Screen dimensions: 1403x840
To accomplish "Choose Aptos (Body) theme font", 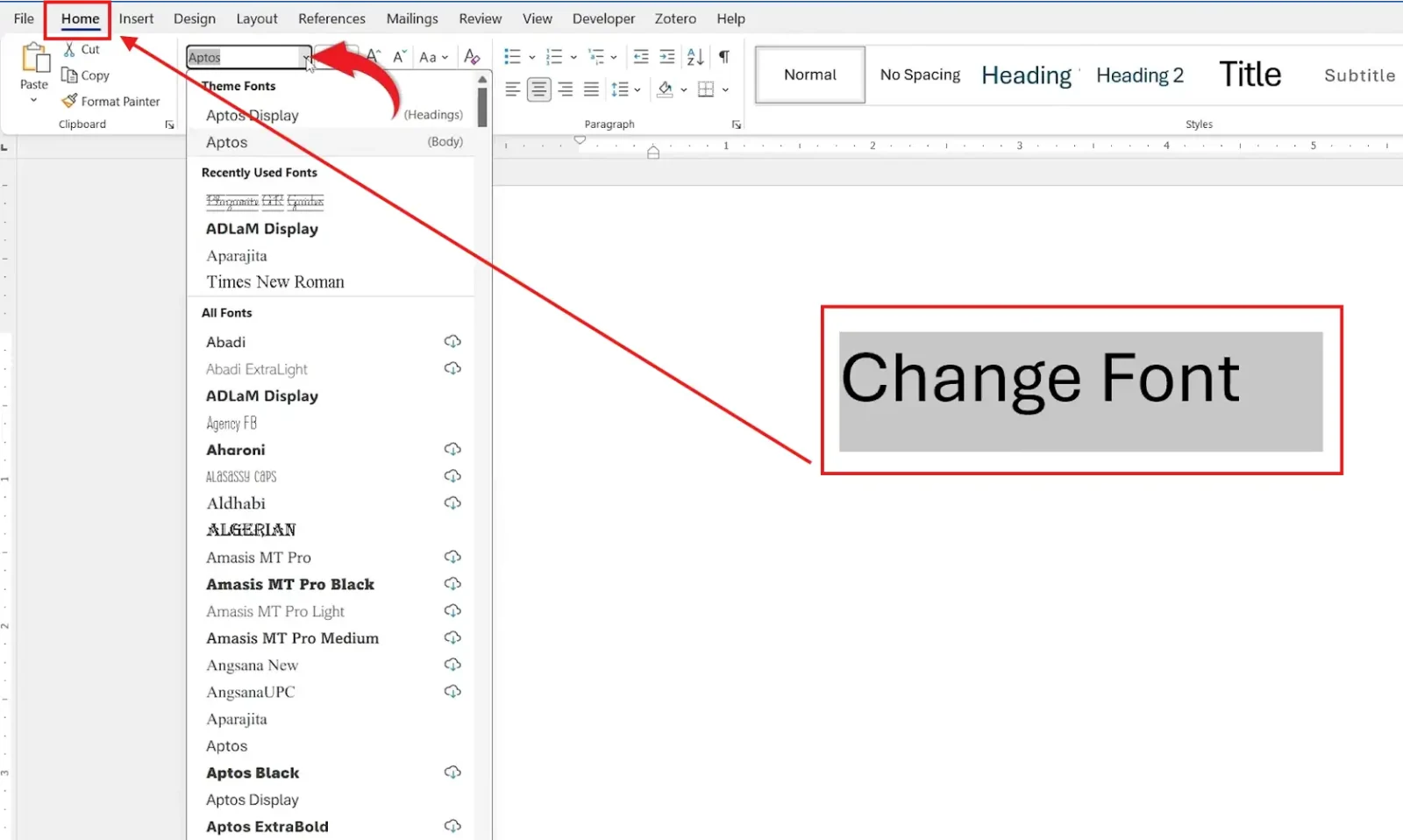I will (x=331, y=142).
